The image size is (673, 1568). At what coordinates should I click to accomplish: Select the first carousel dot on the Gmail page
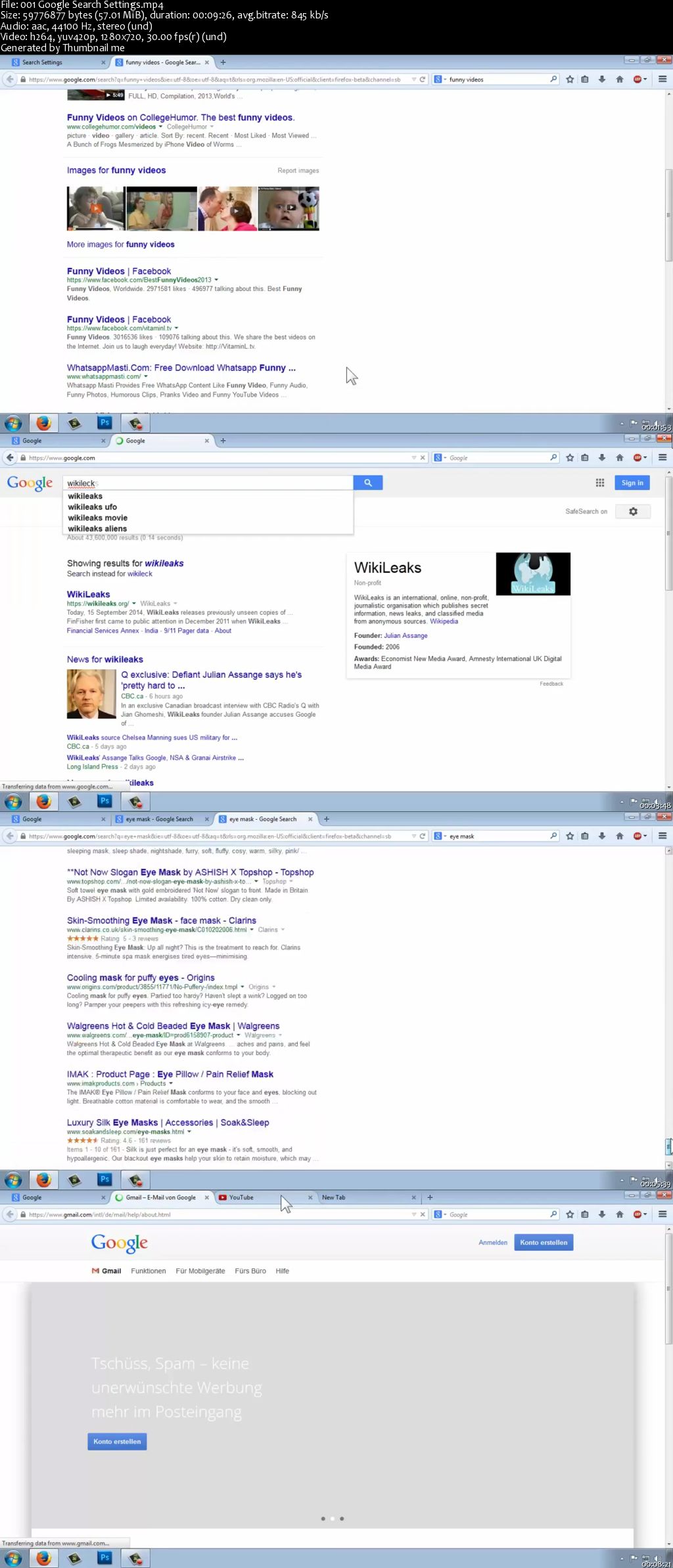tap(323, 1519)
